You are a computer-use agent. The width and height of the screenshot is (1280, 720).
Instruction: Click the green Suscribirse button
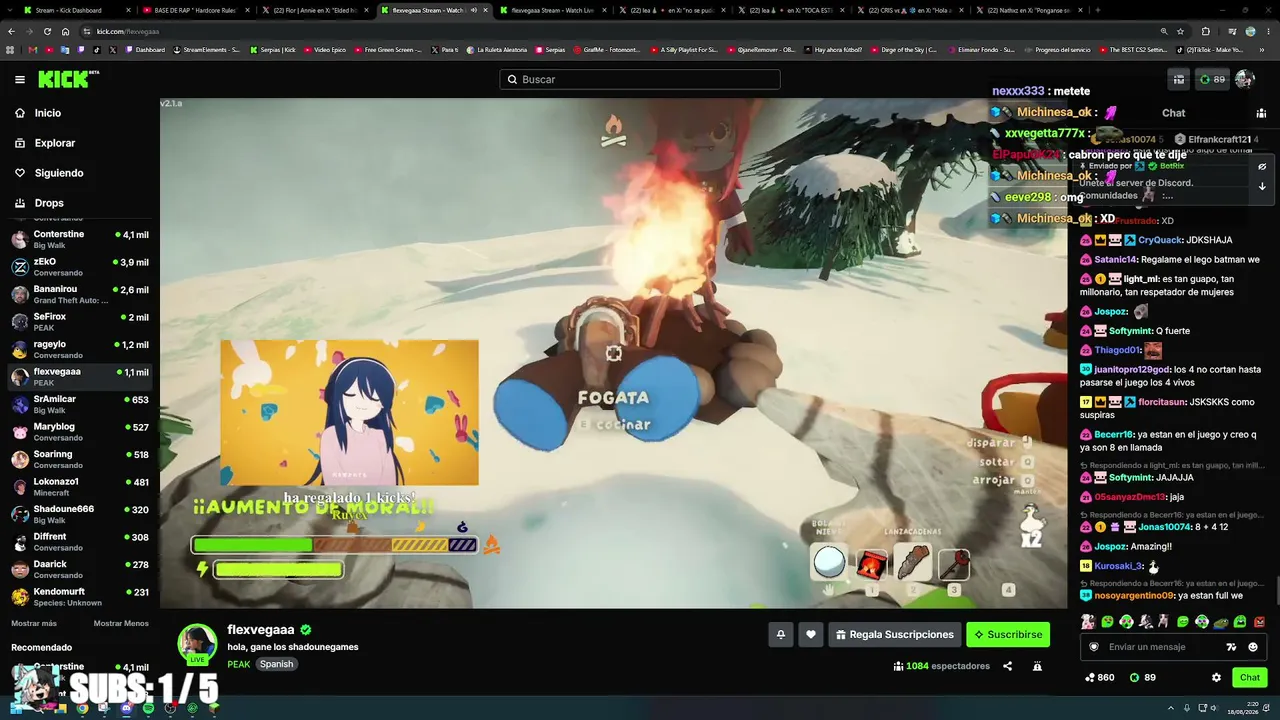point(1008,634)
